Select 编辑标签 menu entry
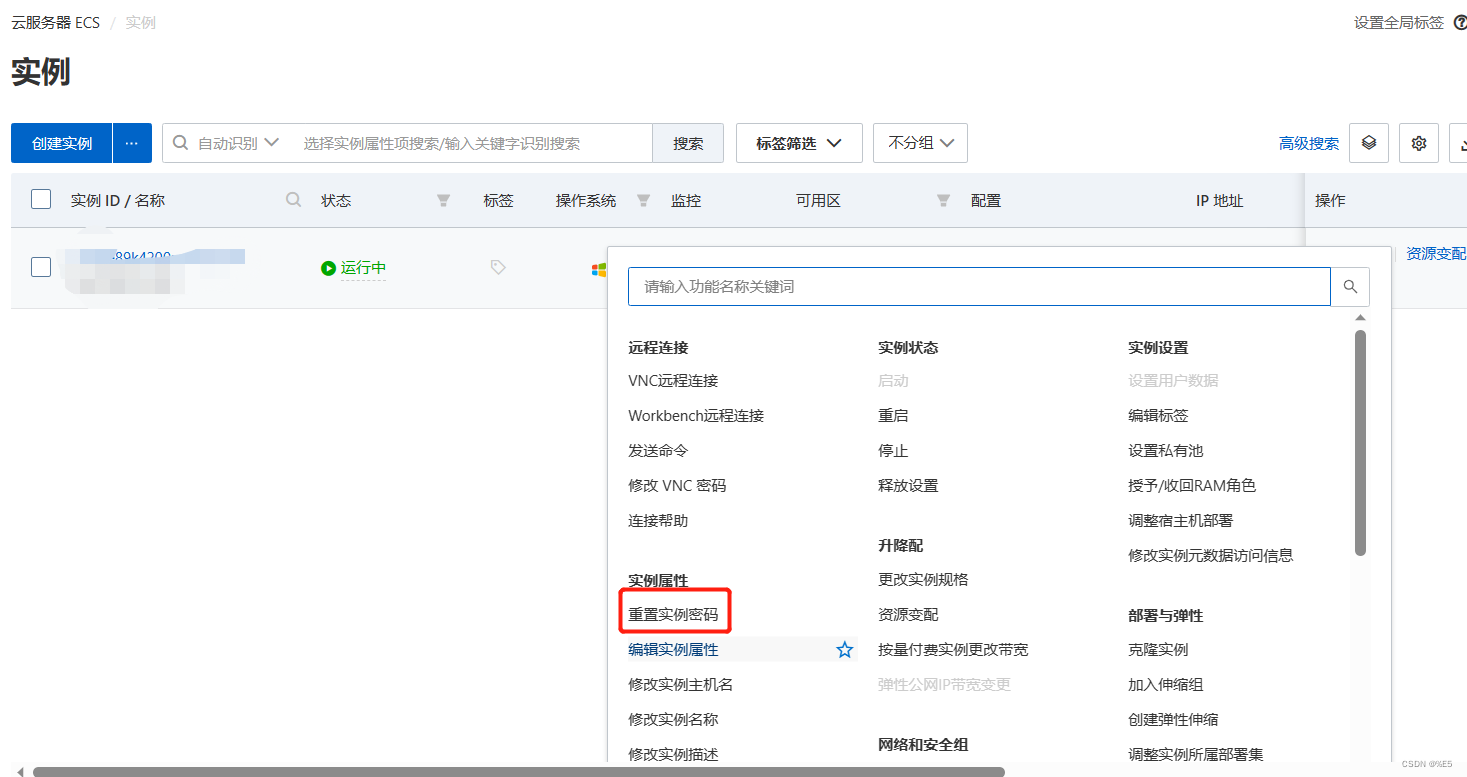The width and height of the screenshot is (1467, 777). pyautogui.click(x=1158, y=416)
